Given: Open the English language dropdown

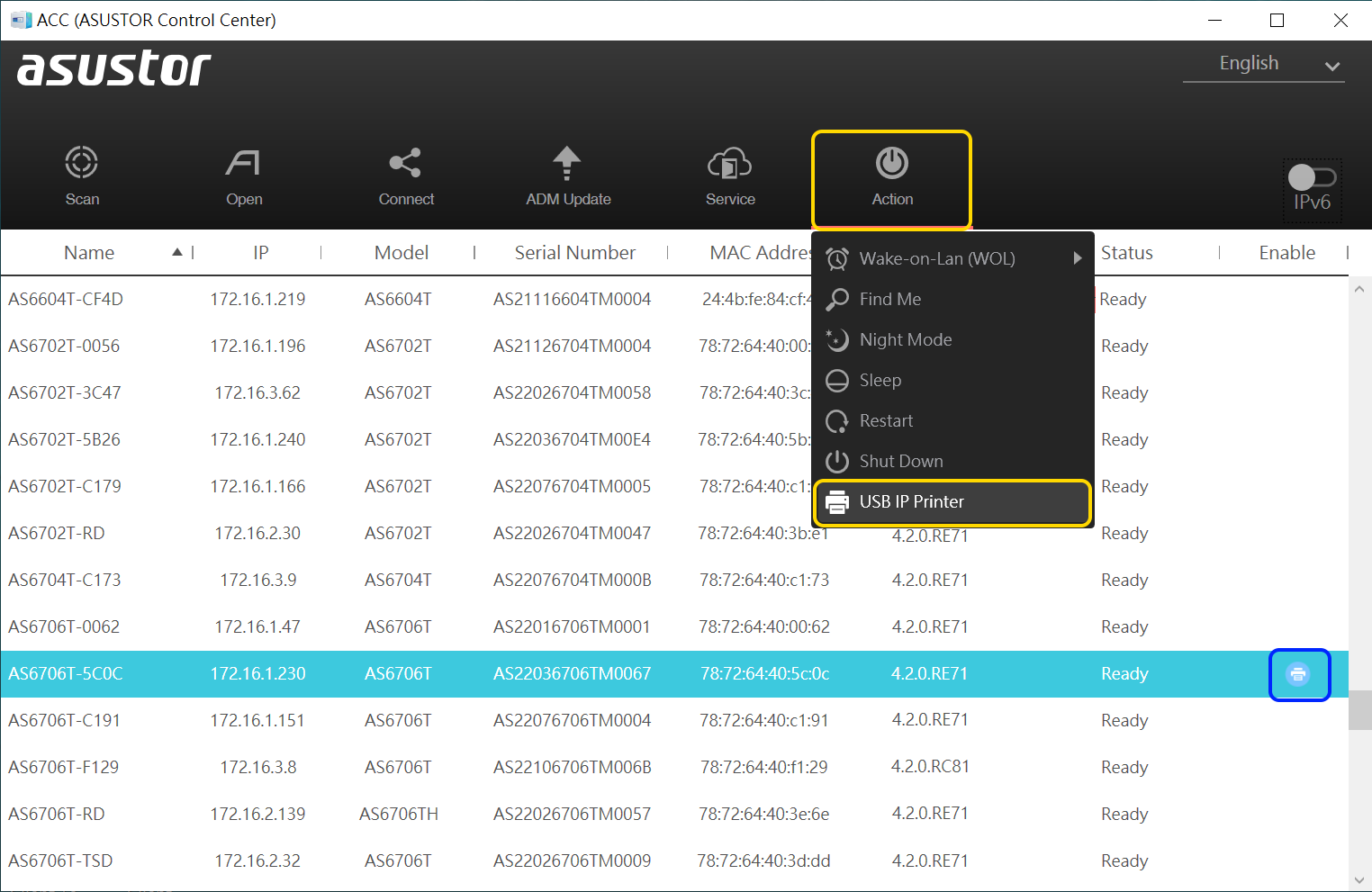Looking at the screenshot, I should pos(1263,64).
